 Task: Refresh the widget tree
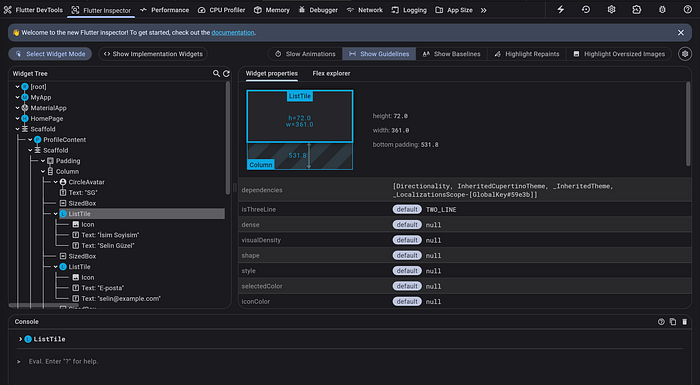226,73
